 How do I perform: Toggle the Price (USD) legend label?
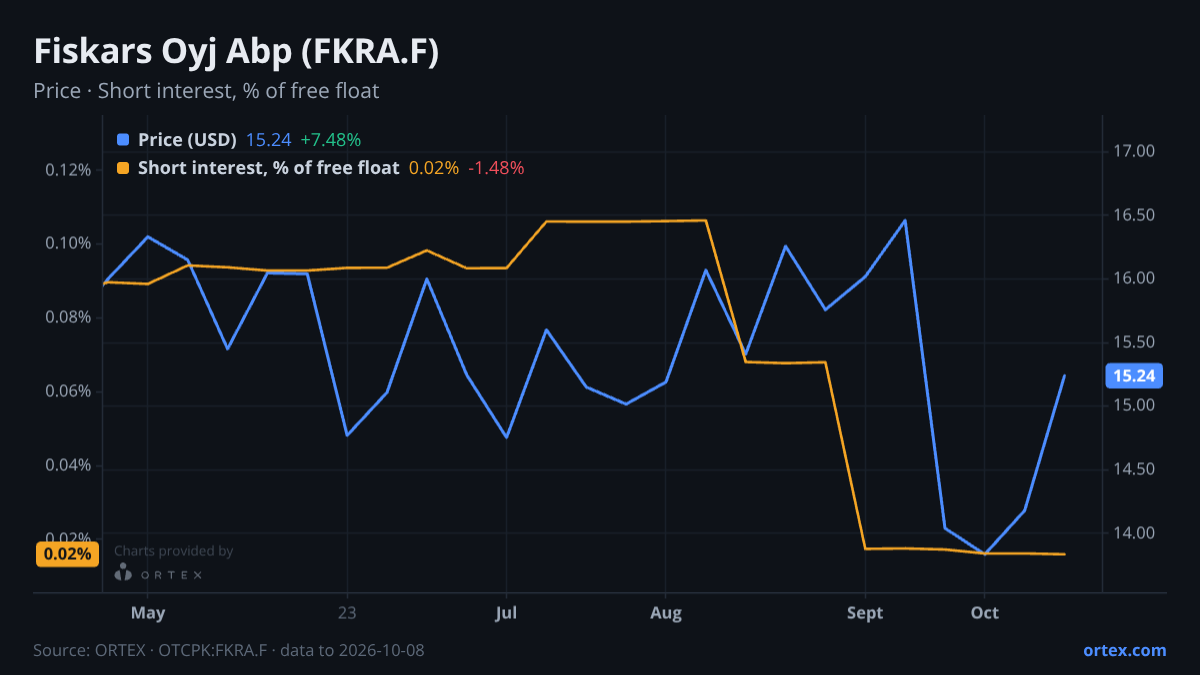click(187, 140)
